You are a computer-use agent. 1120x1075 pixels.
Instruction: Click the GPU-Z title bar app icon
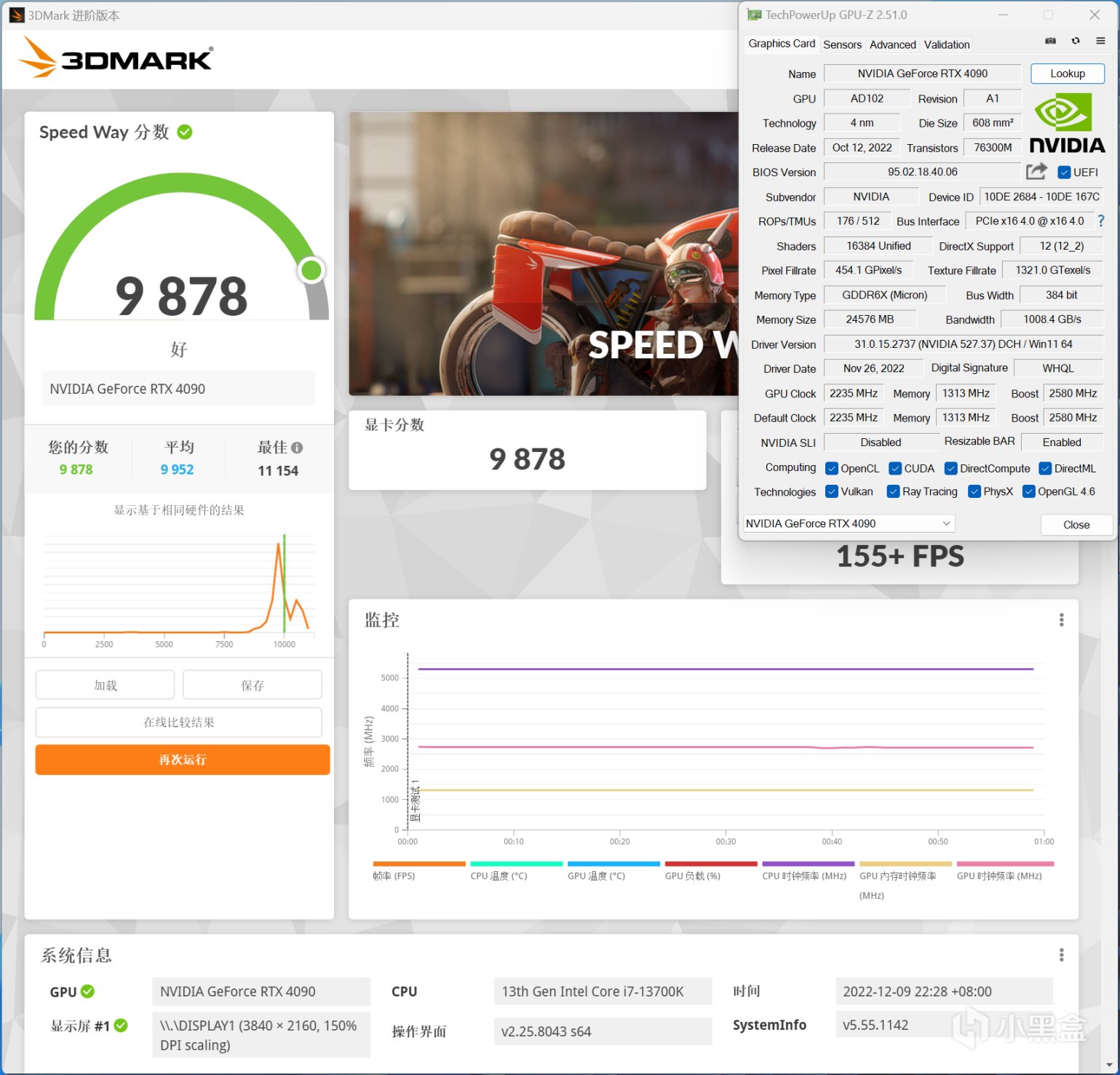pyautogui.click(x=754, y=15)
